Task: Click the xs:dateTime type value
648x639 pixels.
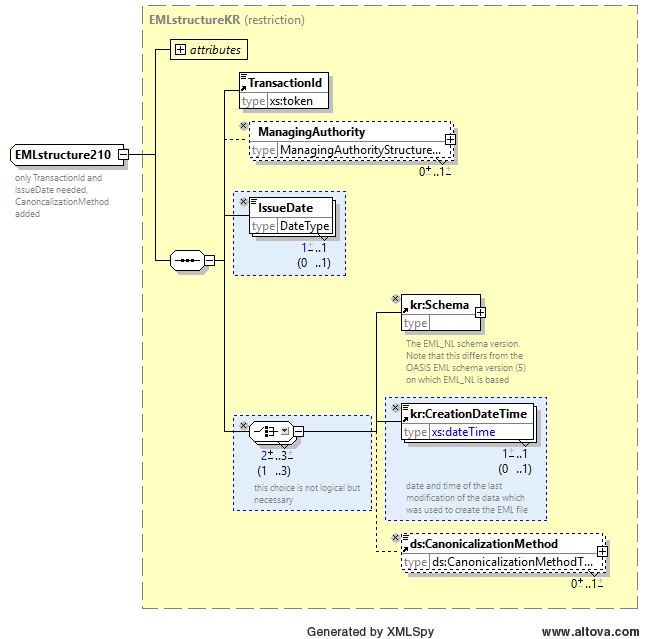Action: [463, 432]
